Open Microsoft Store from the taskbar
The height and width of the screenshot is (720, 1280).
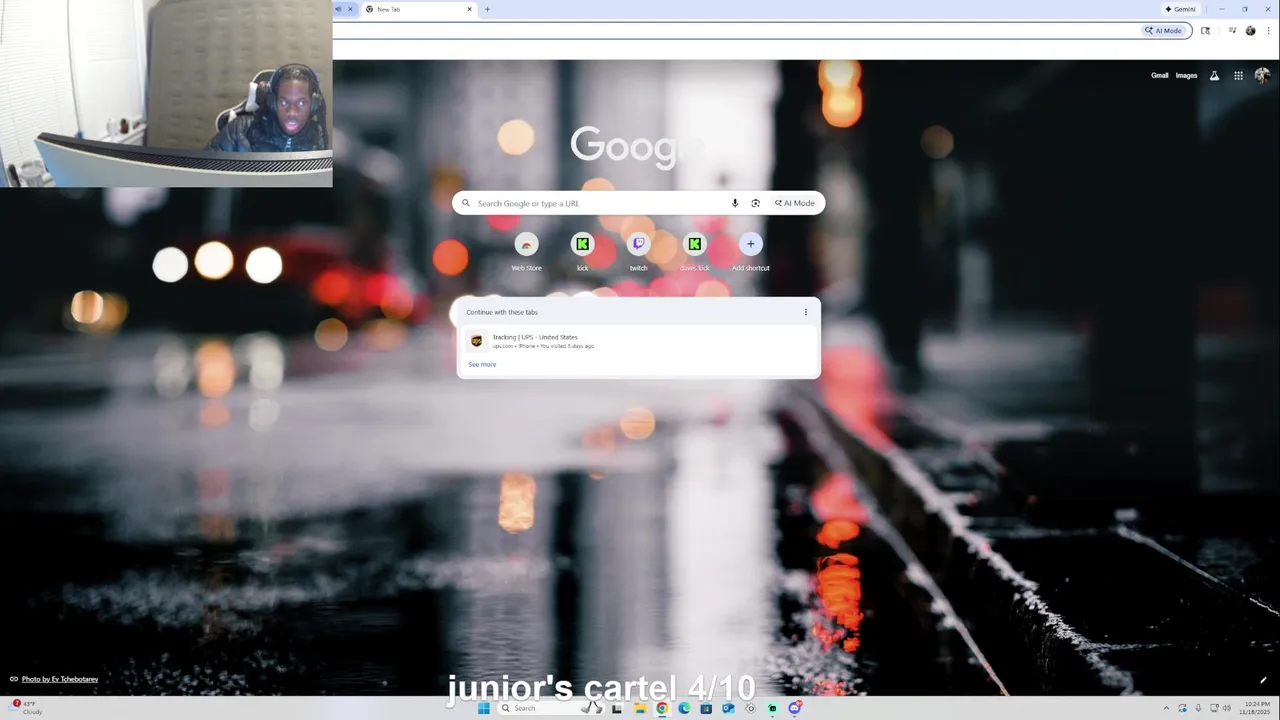(x=706, y=708)
